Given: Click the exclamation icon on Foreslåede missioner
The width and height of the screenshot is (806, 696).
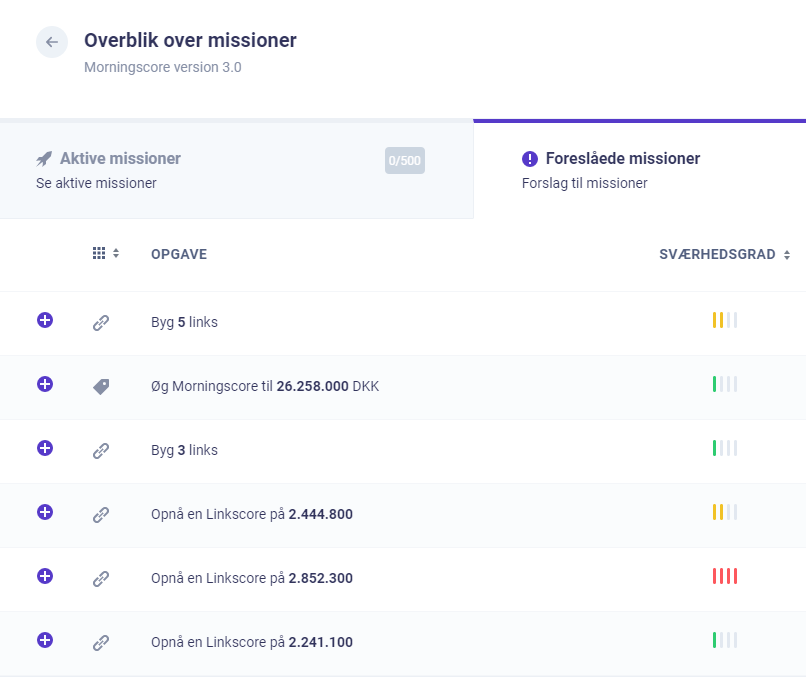Looking at the screenshot, I should pyautogui.click(x=529, y=158).
